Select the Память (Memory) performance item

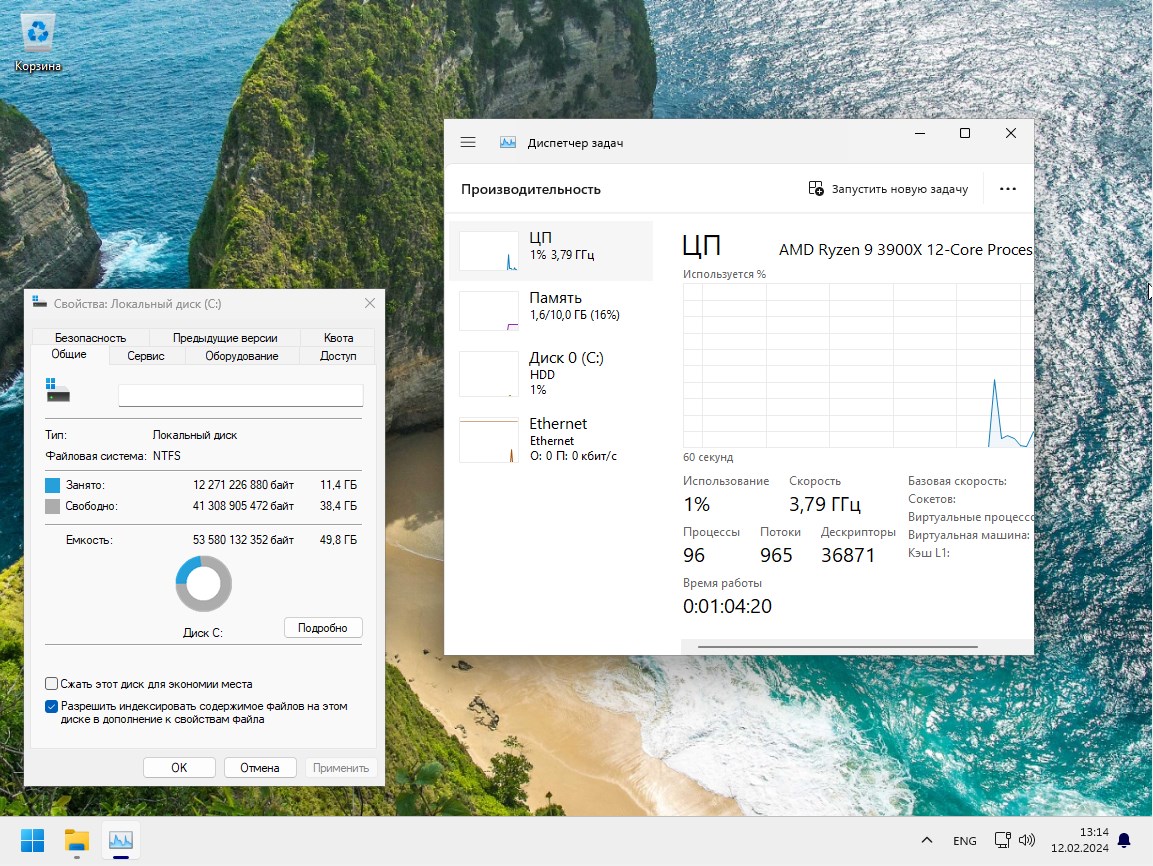pos(551,310)
